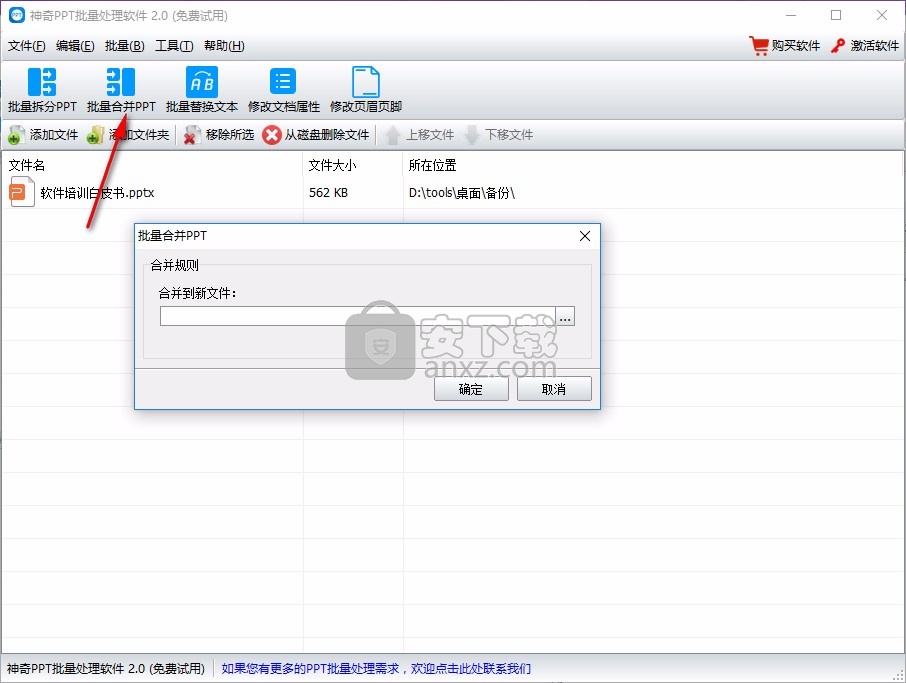Open Modify Header Footer (修改页眉页脚) tool
This screenshot has height=683, width=906.
[x=365, y=90]
